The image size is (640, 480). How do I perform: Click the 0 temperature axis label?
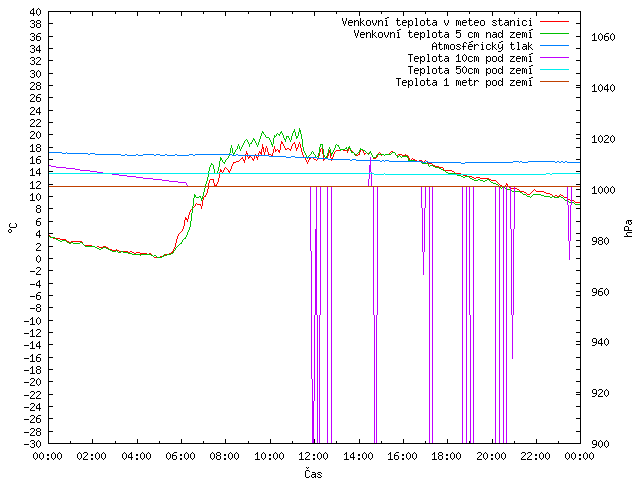[39, 258]
